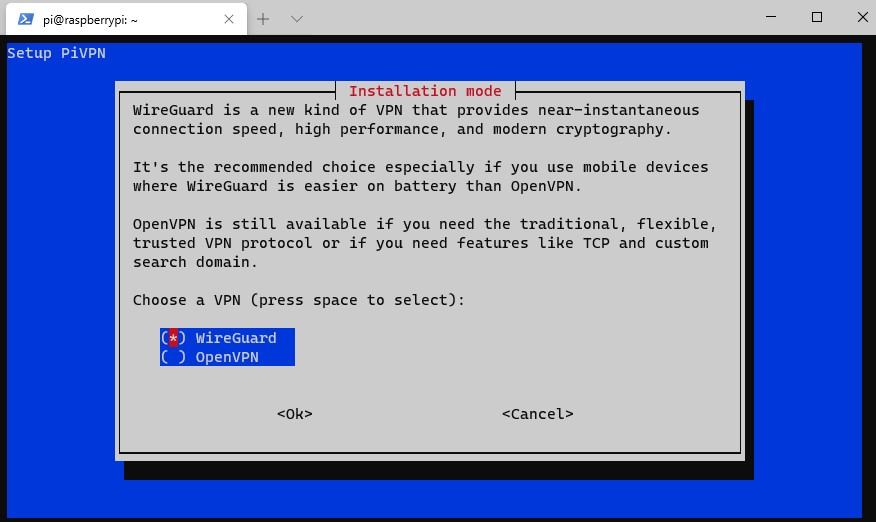
Task: Switch to the pi@raspberrypi: ~ tab
Action: point(126,19)
